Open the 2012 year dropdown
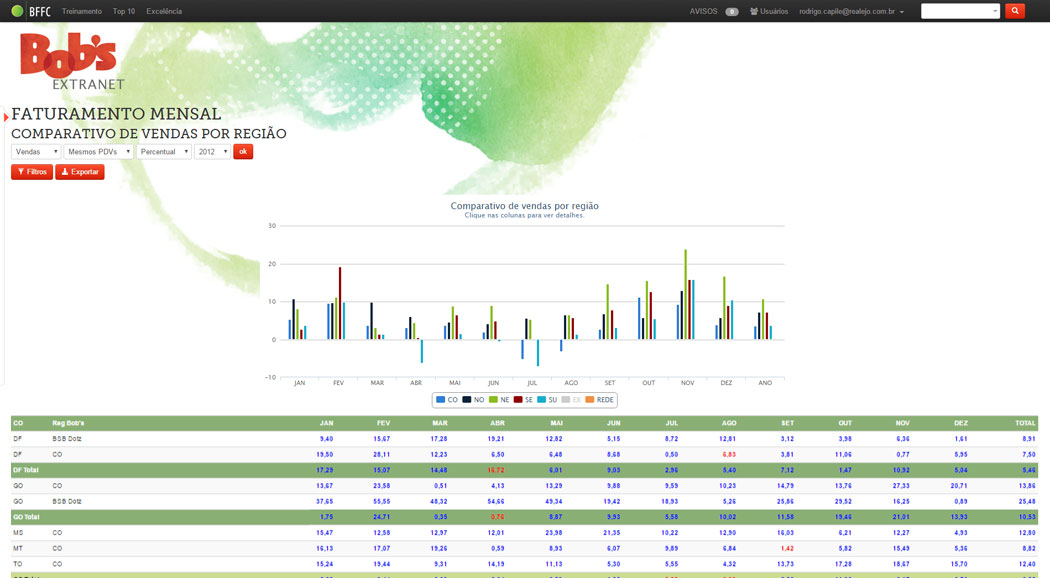The width and height of the screenshot is (1050, 578). pos(212,152)
